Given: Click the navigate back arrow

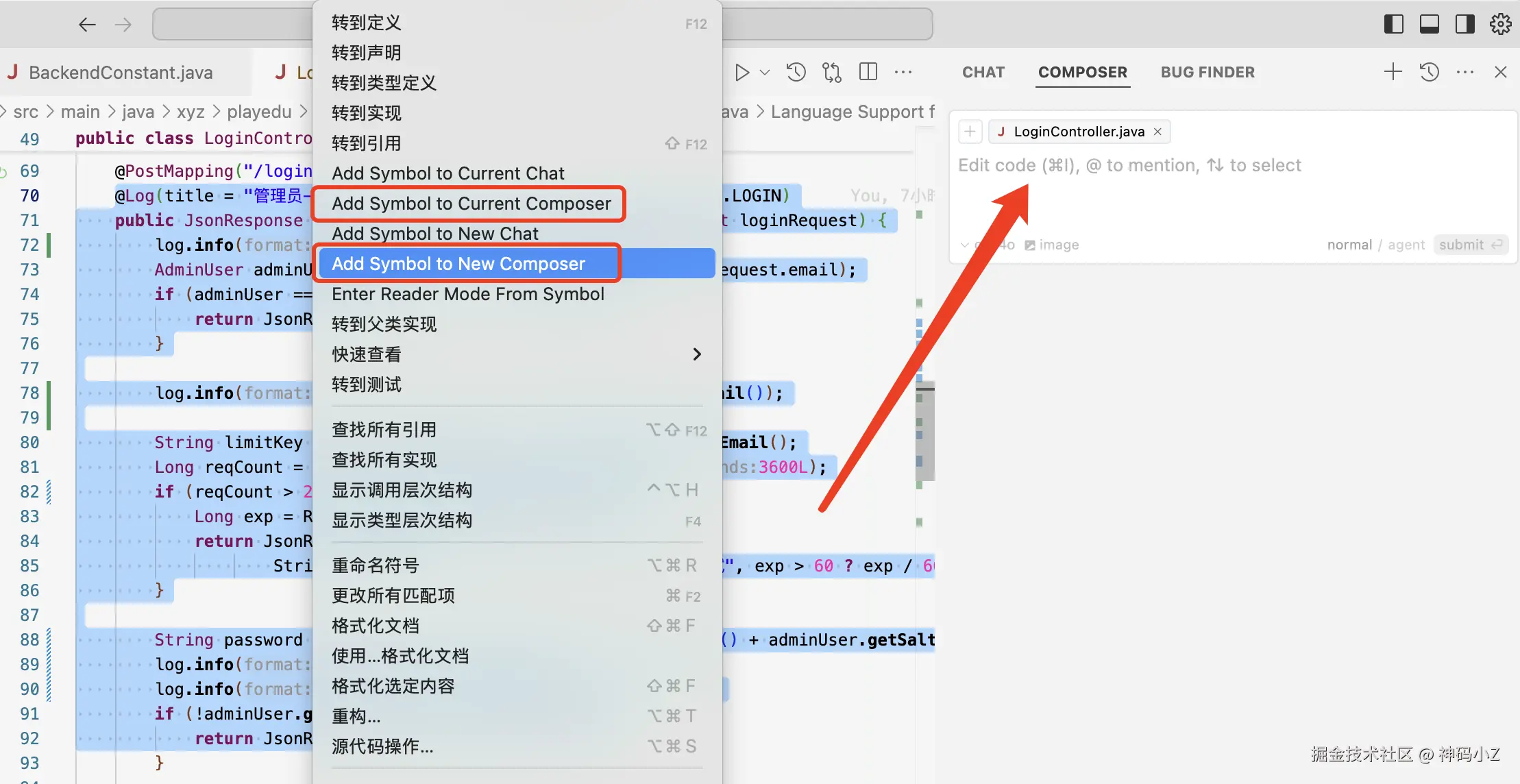Looking at the screenshot, I should click(x=87, y=25).
